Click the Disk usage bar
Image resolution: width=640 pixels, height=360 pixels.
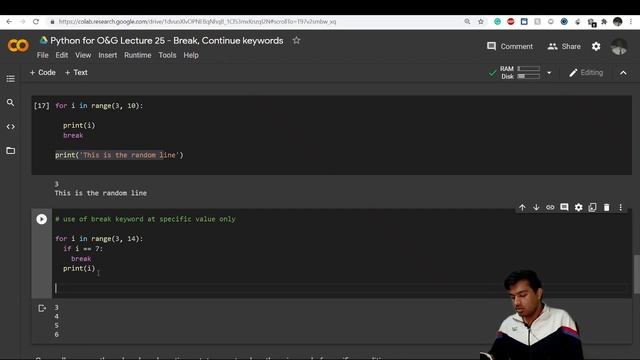coord(529,76)
